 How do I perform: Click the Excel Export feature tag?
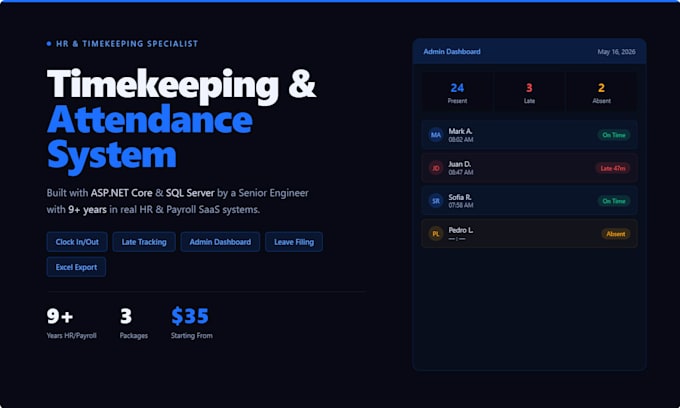point(76,267)
